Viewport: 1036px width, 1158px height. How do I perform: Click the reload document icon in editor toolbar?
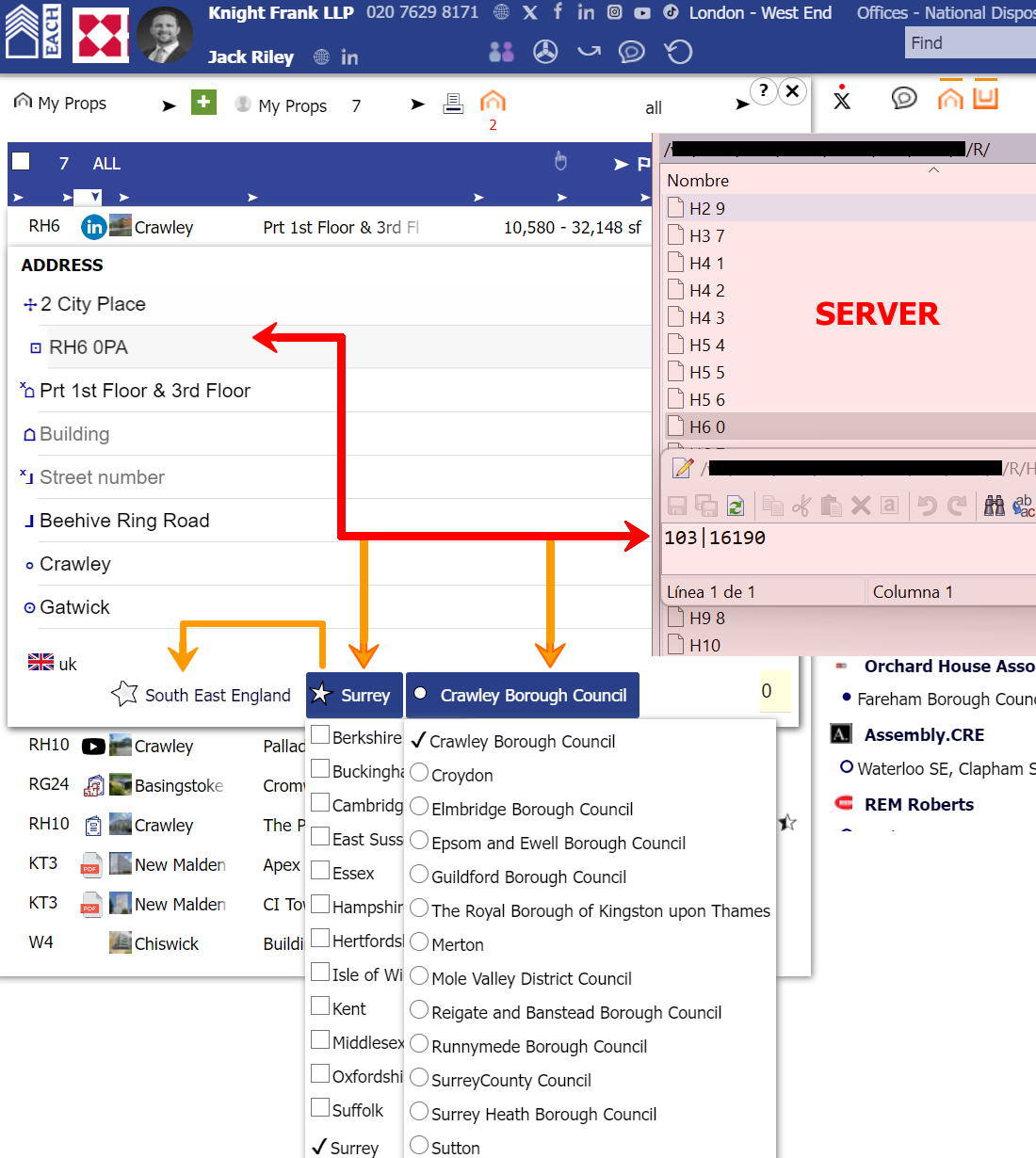736,506
